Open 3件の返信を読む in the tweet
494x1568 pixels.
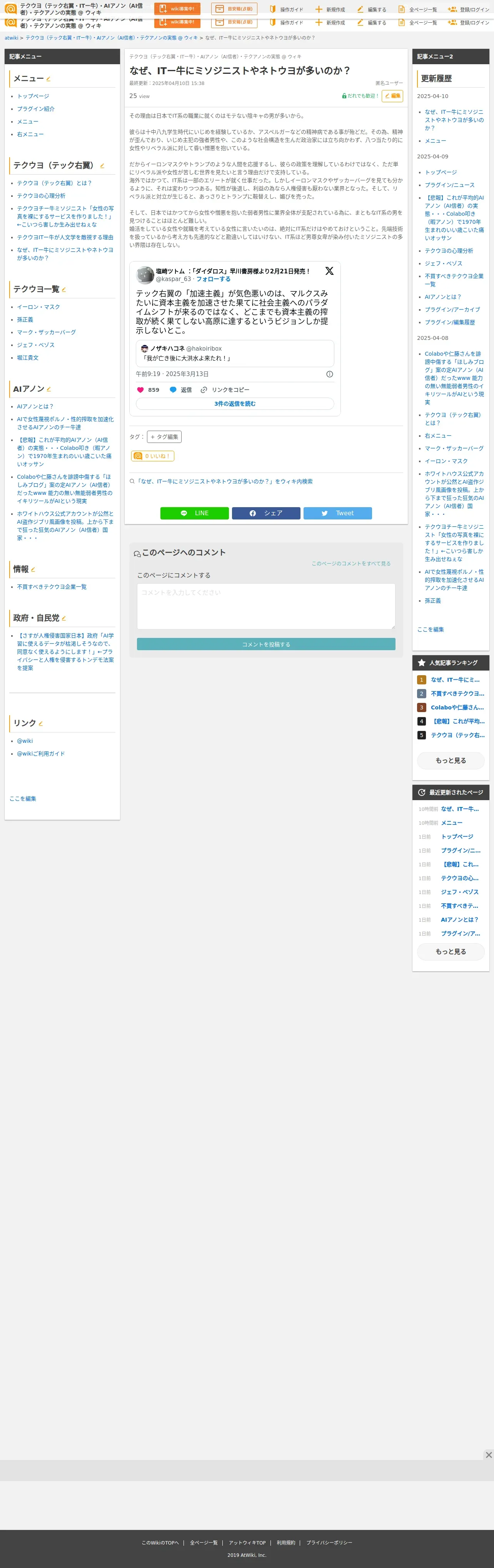pyautogui.click(x=235, y=404)
